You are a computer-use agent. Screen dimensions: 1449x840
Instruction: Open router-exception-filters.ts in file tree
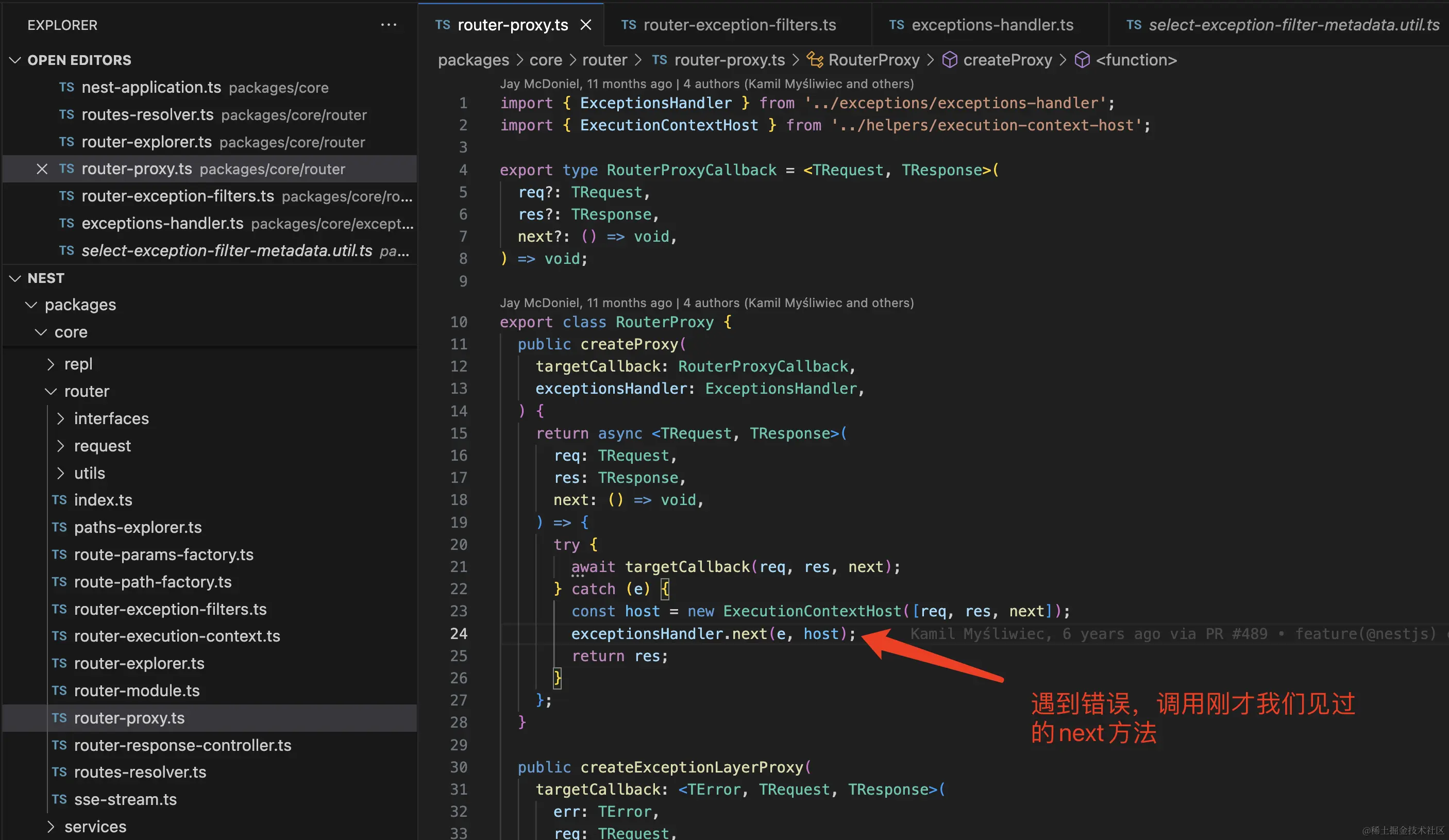210,610
